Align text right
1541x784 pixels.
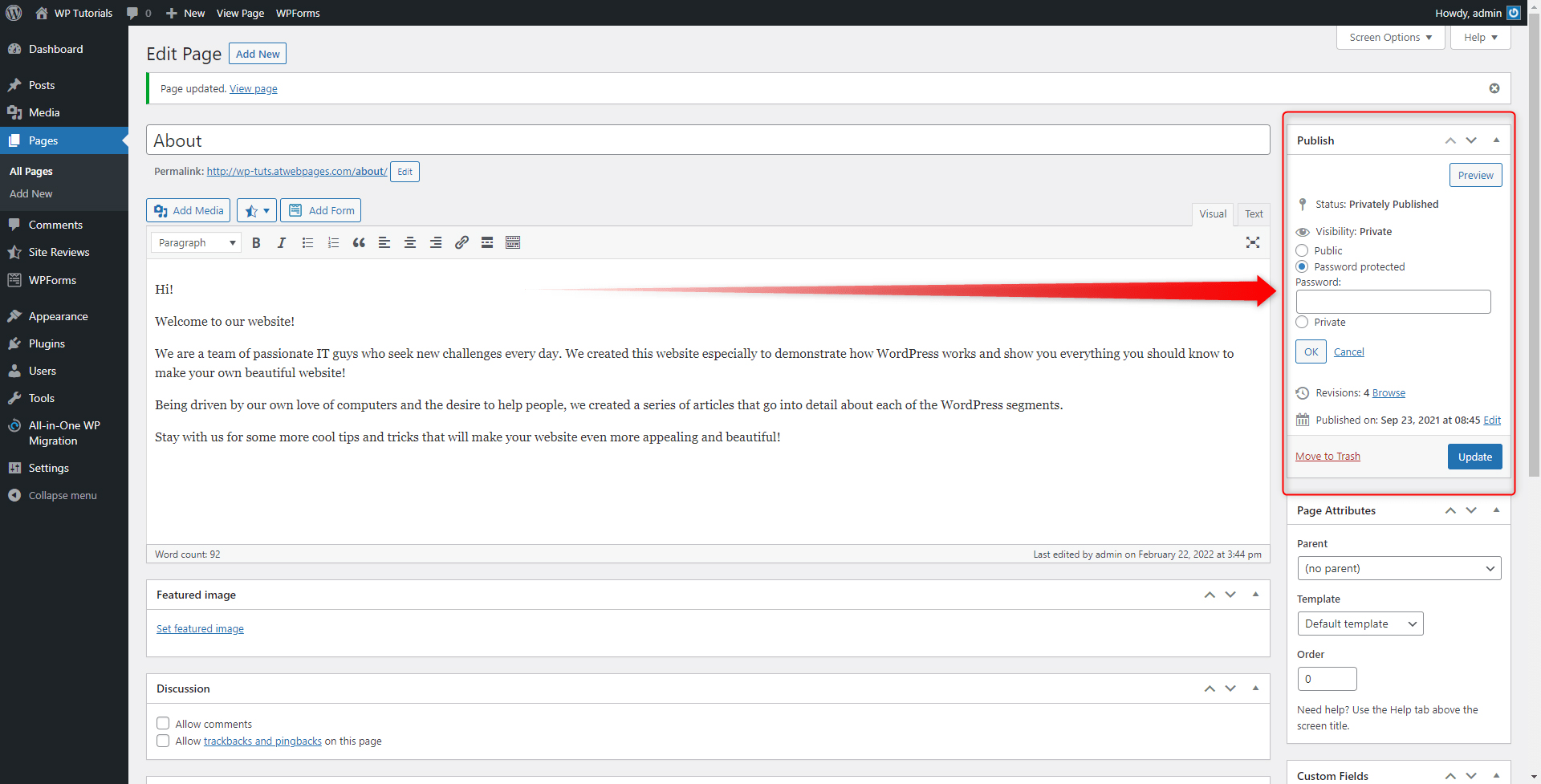436,242
